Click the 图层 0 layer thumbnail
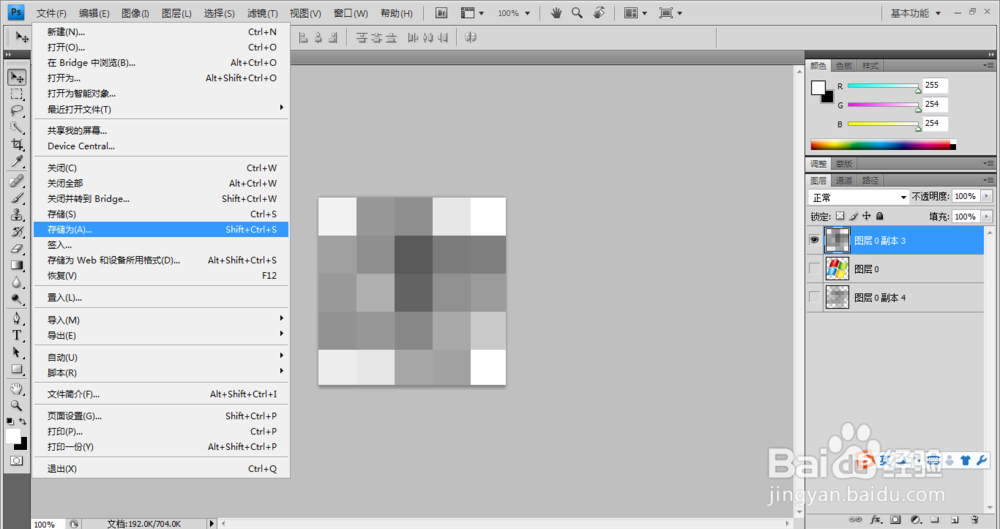The height and width of the screenshot is (529, 1000). pos(837,269)
